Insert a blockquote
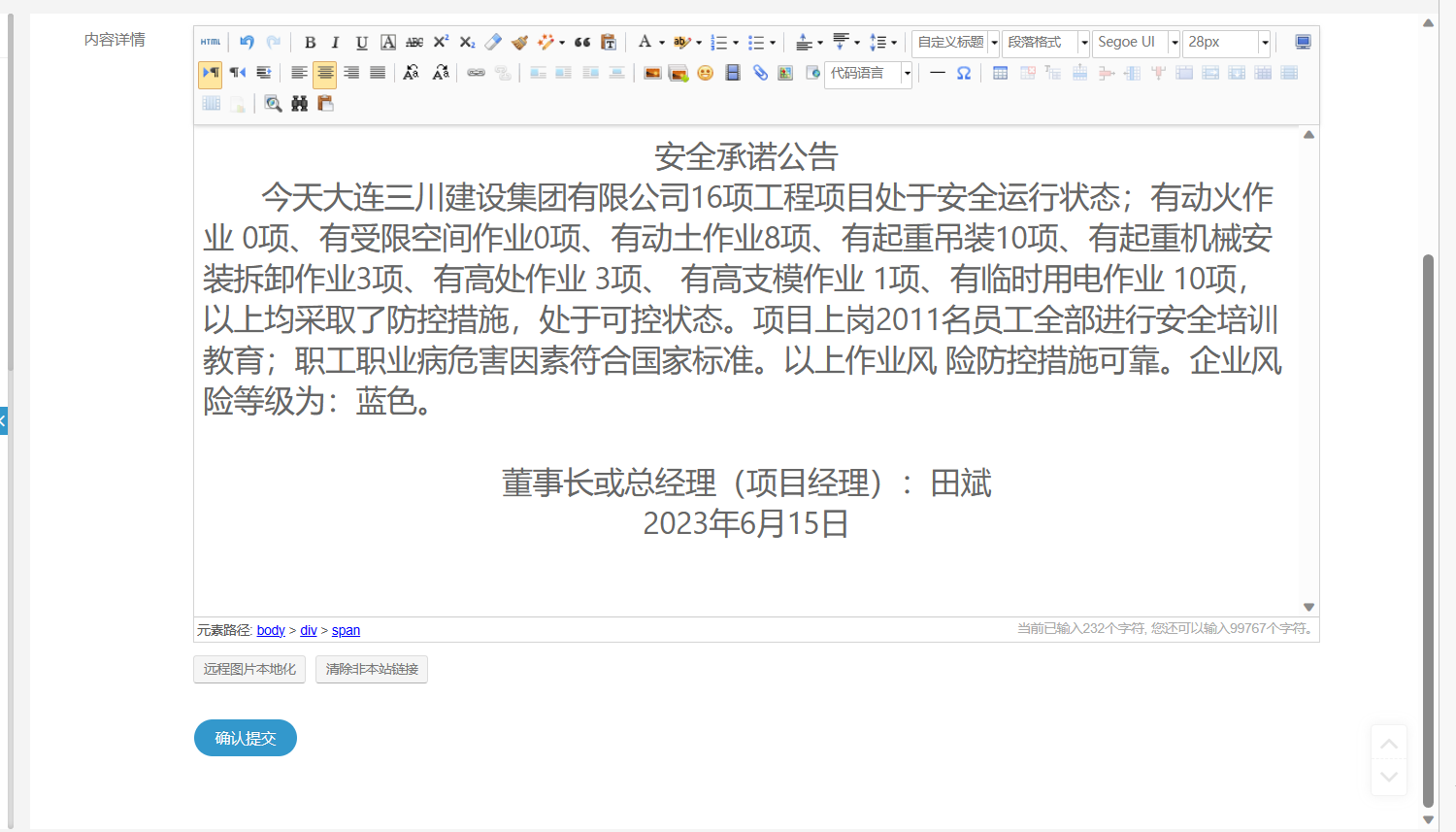1456x832 pixels. (x=582, y=42)
